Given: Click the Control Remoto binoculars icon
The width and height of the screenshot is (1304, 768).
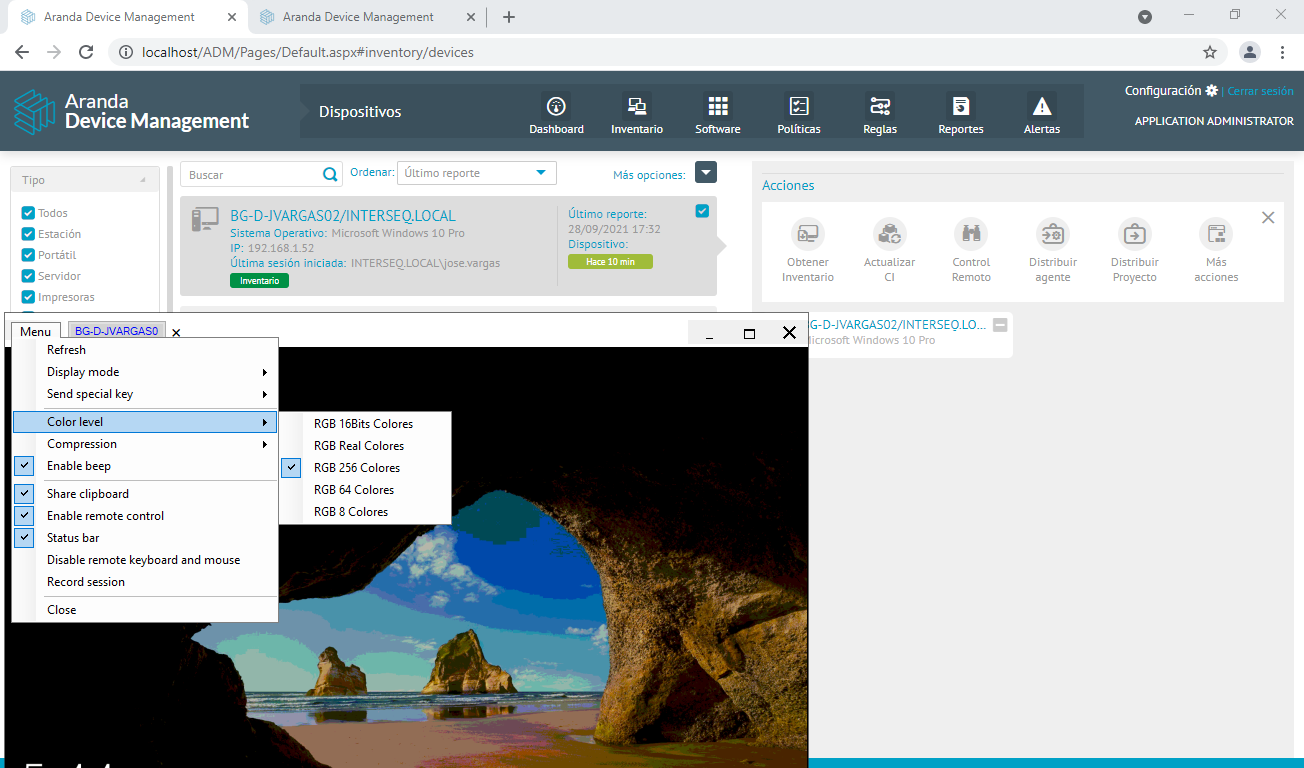Looking at the screenshot, I should [x=970, y=234].
